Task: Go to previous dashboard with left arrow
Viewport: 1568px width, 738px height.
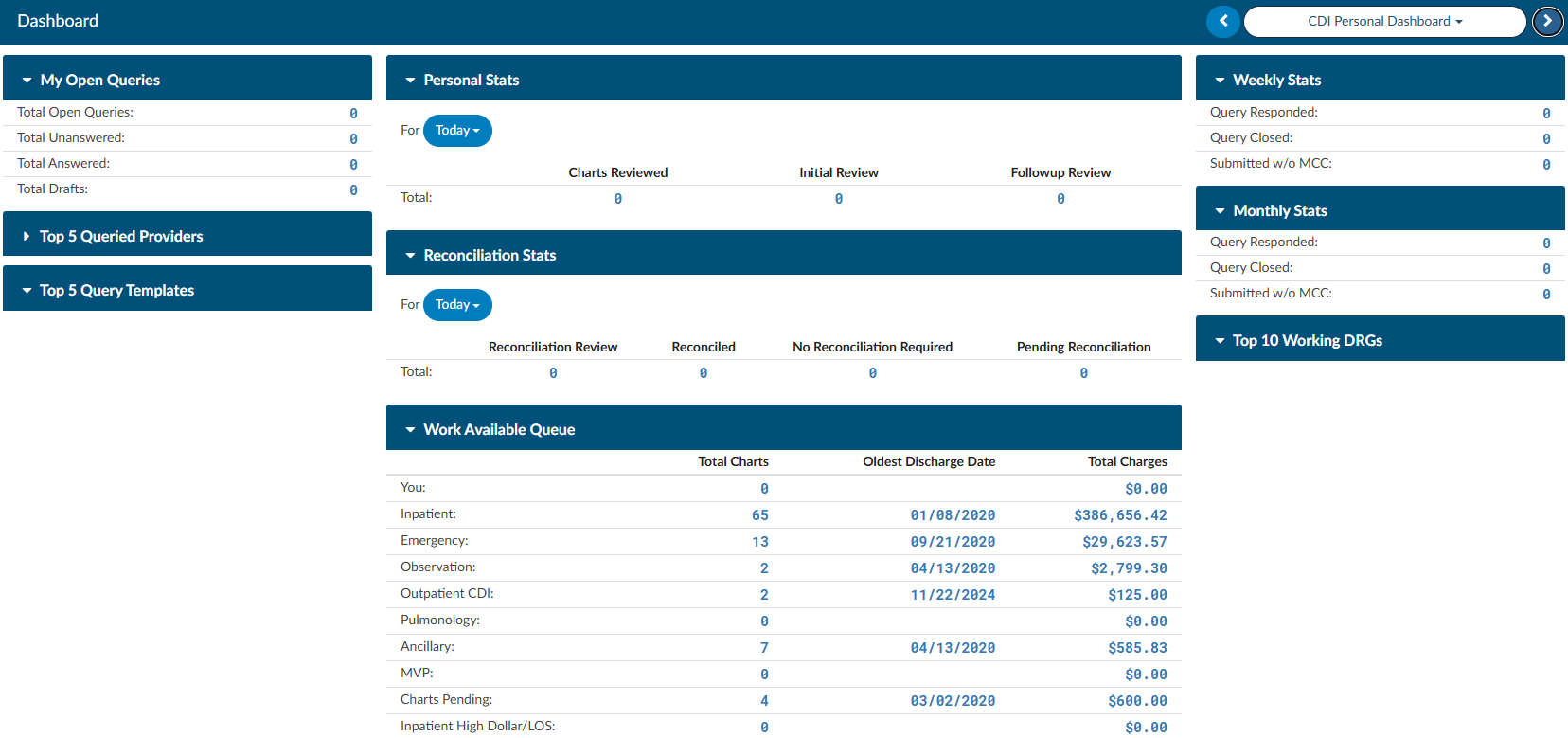Action: 1223,21
